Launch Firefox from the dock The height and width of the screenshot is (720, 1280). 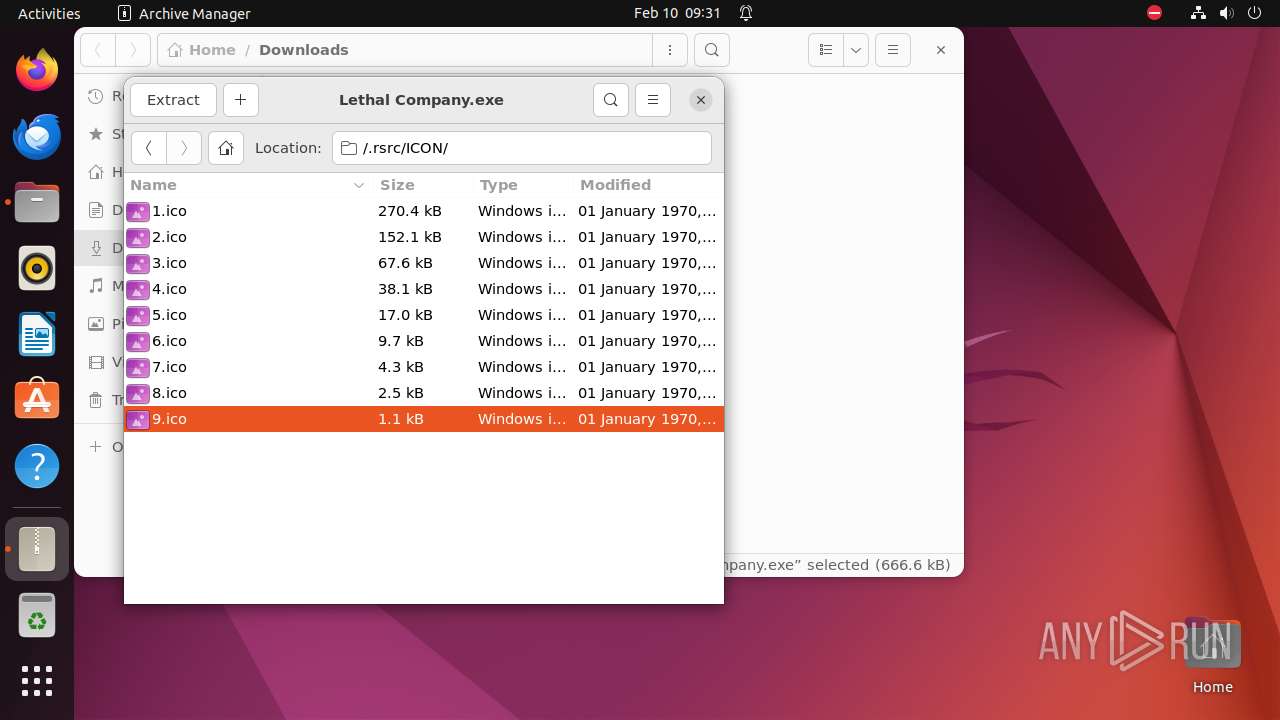pos(37,70)
